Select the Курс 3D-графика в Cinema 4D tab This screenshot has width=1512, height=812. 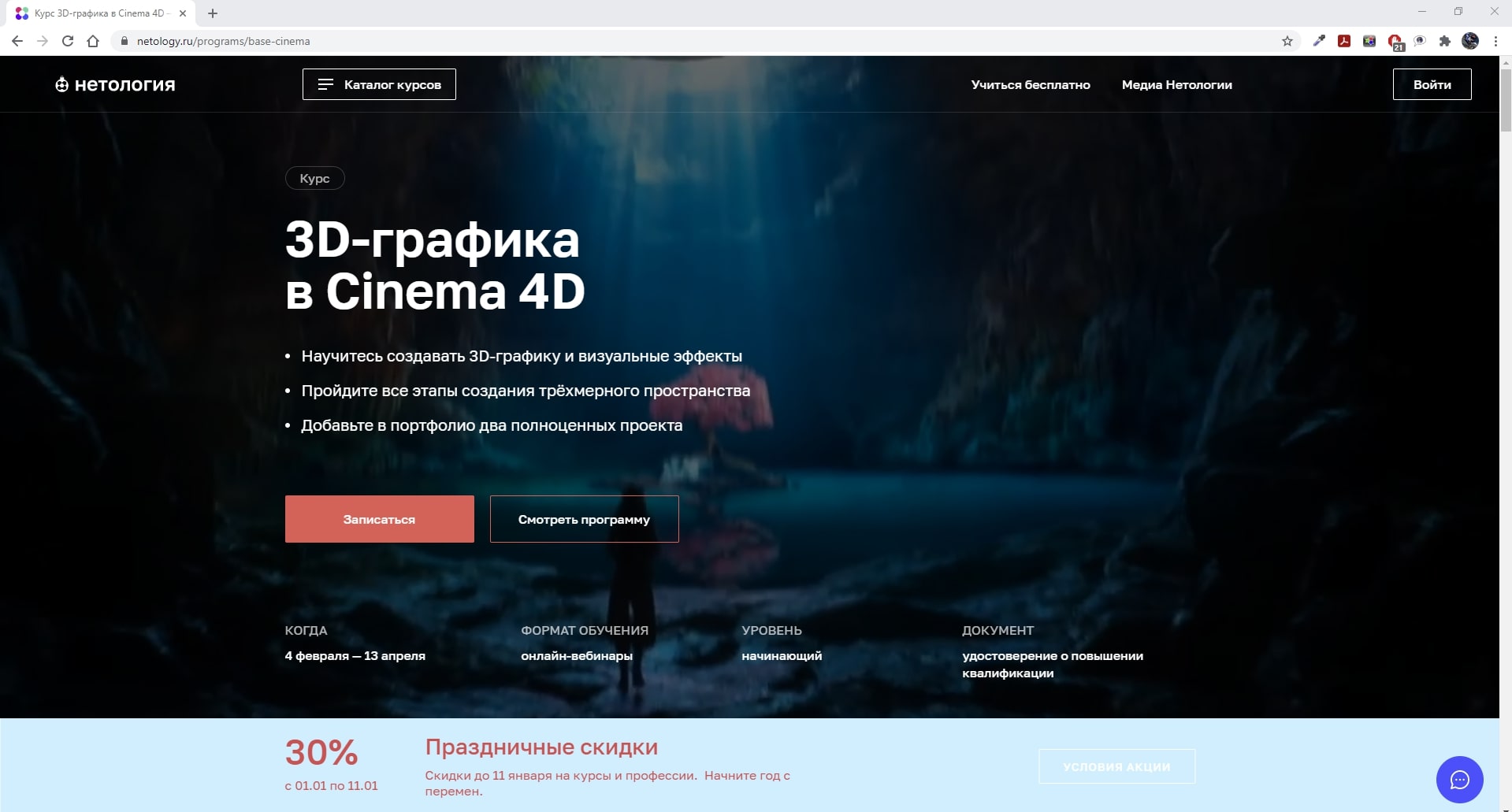[x=100, y=13]
